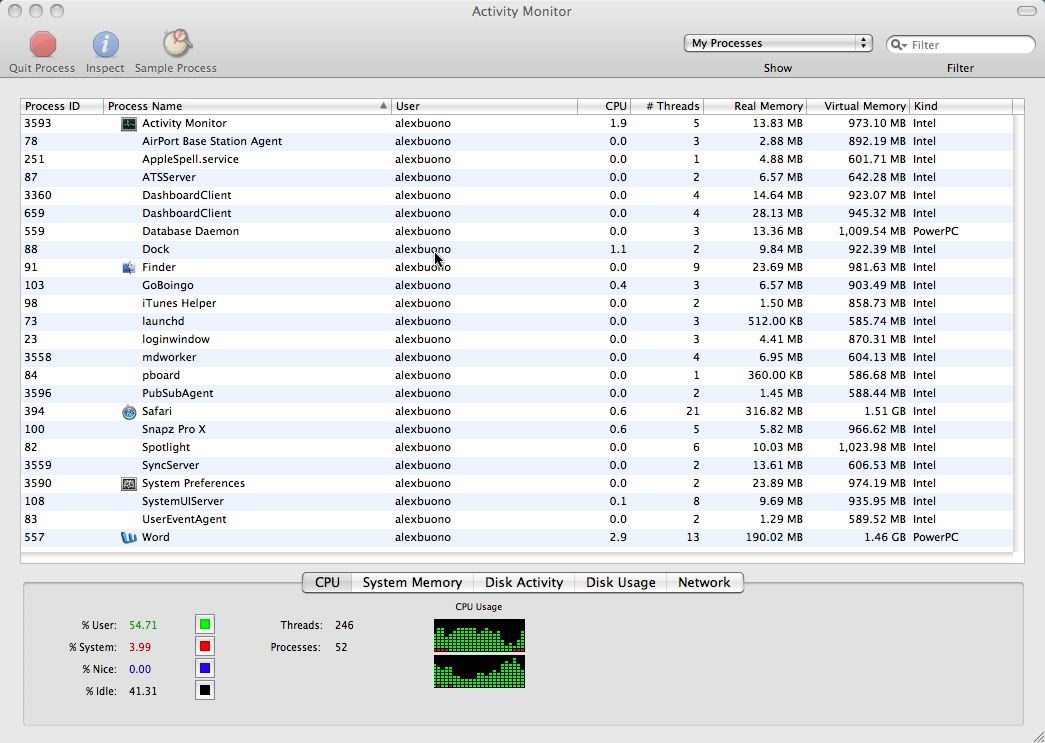The height and width of the screenshot is (743, 1045).
Task: Select the AirPort Base Station Agent process
Action: click(x=517, y=141)
